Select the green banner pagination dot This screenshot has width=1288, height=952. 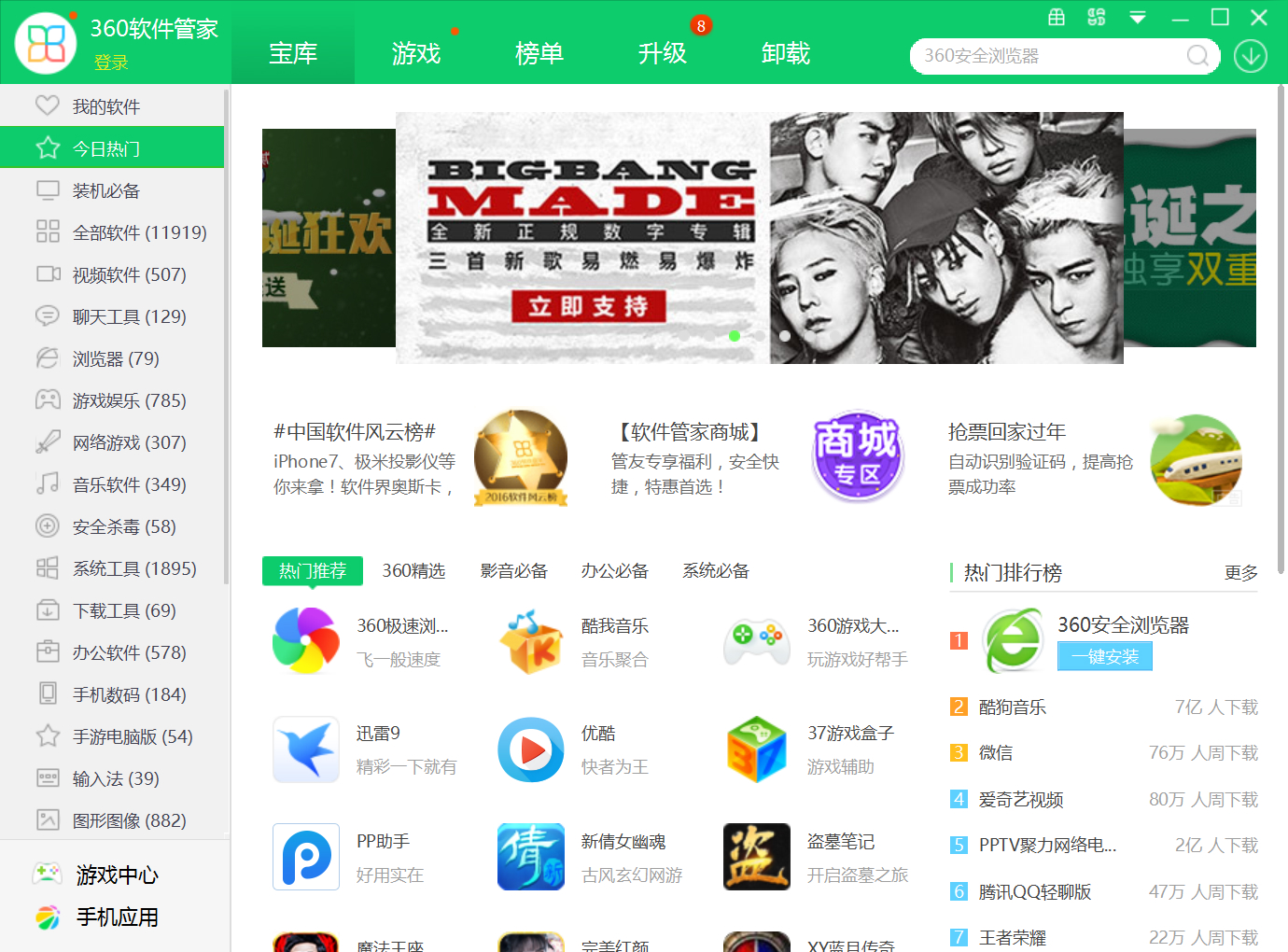[735, 336]
